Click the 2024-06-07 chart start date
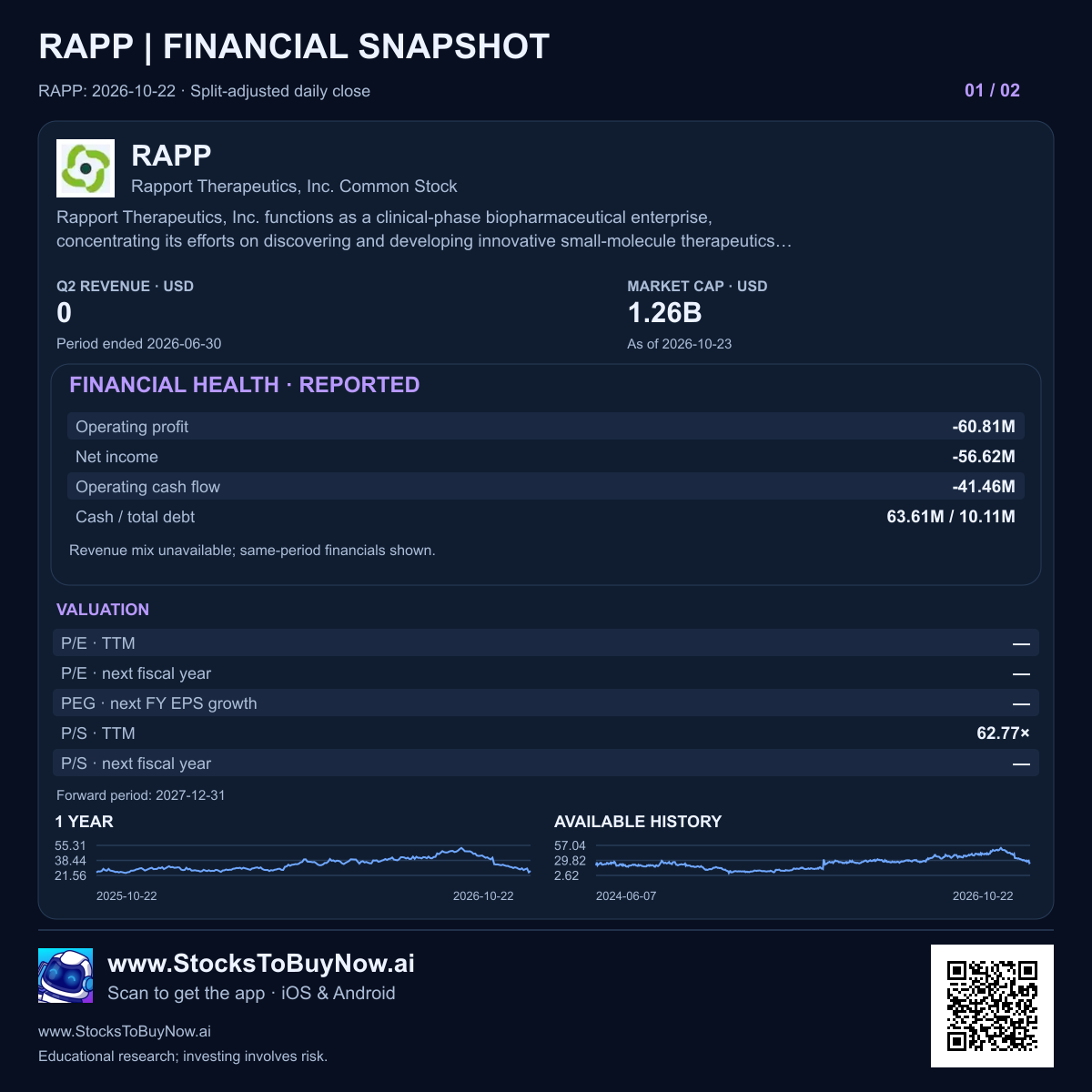1092x1092 pixels. [x=626, y=896]
